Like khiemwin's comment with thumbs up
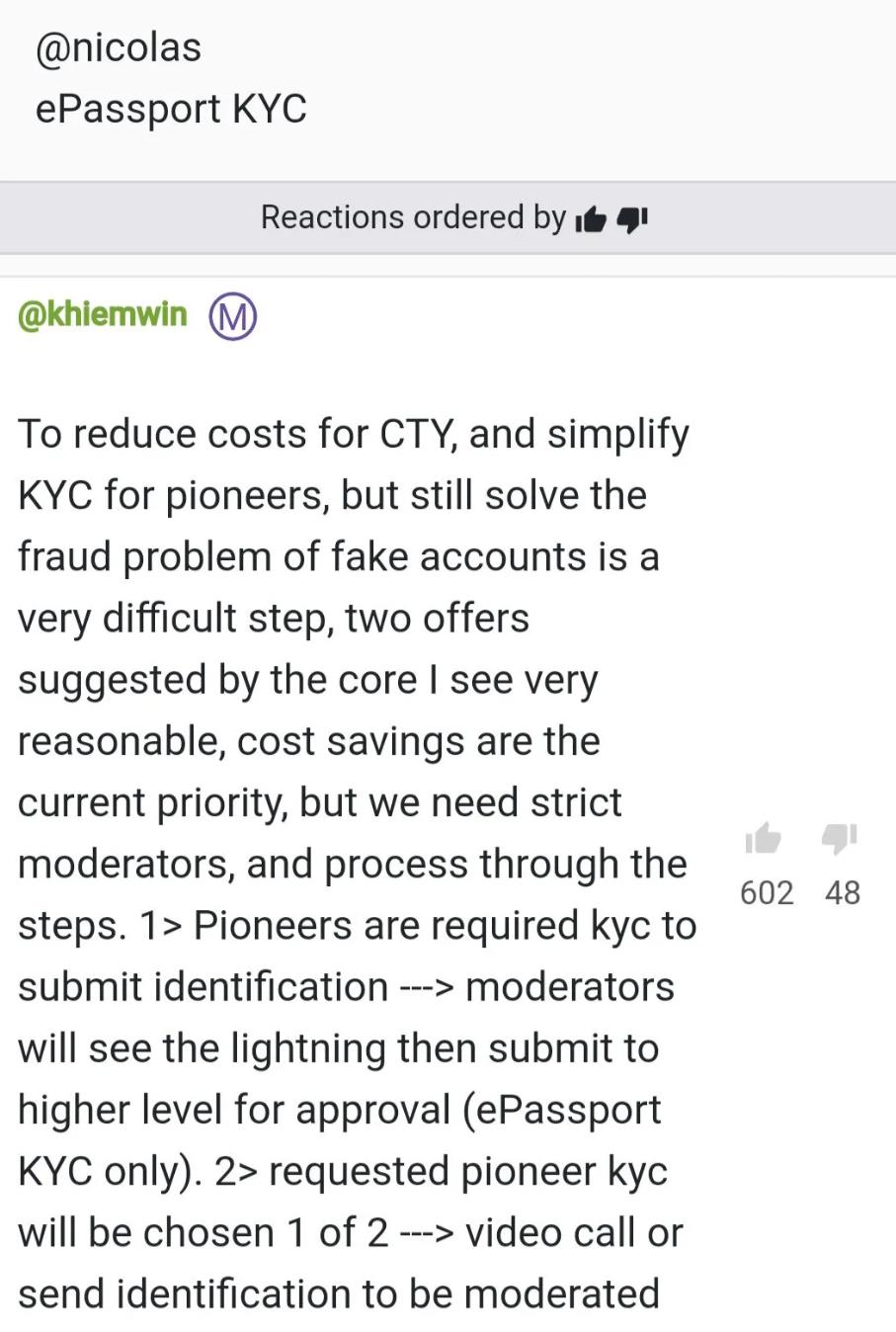This screenshot has width=896, height=1332. coord(763,839)
